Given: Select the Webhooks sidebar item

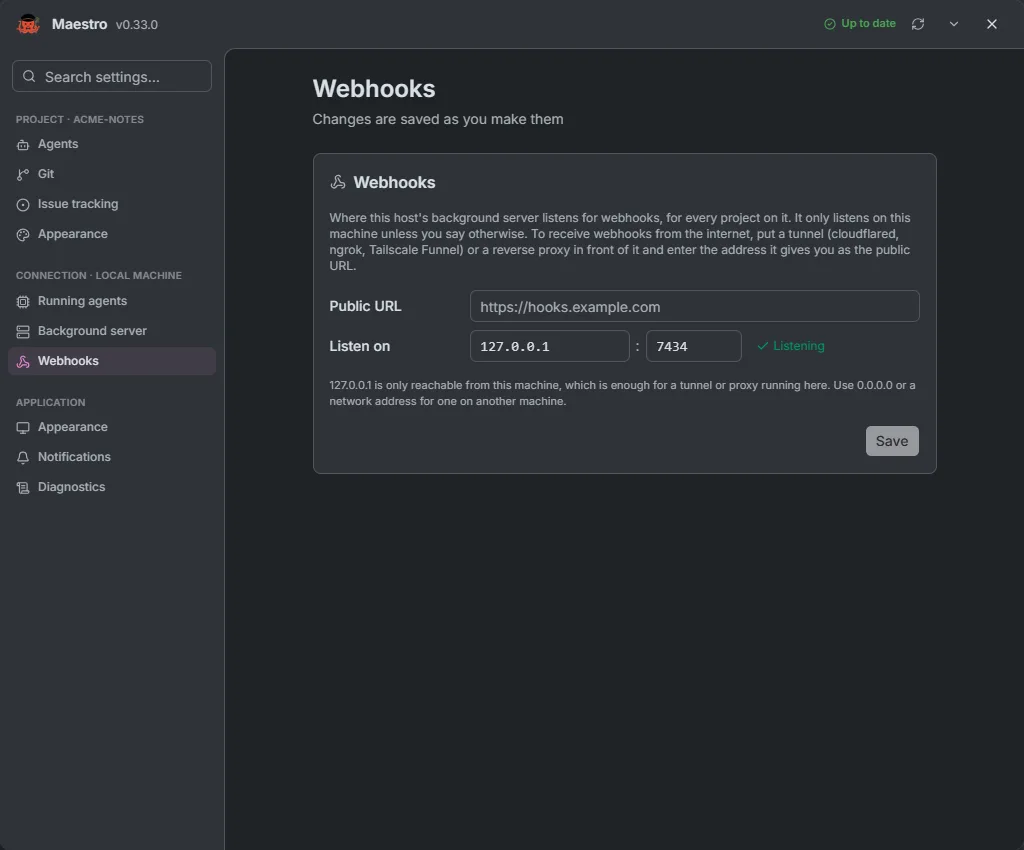Looking at the screenshot, I should pos(112,361).
